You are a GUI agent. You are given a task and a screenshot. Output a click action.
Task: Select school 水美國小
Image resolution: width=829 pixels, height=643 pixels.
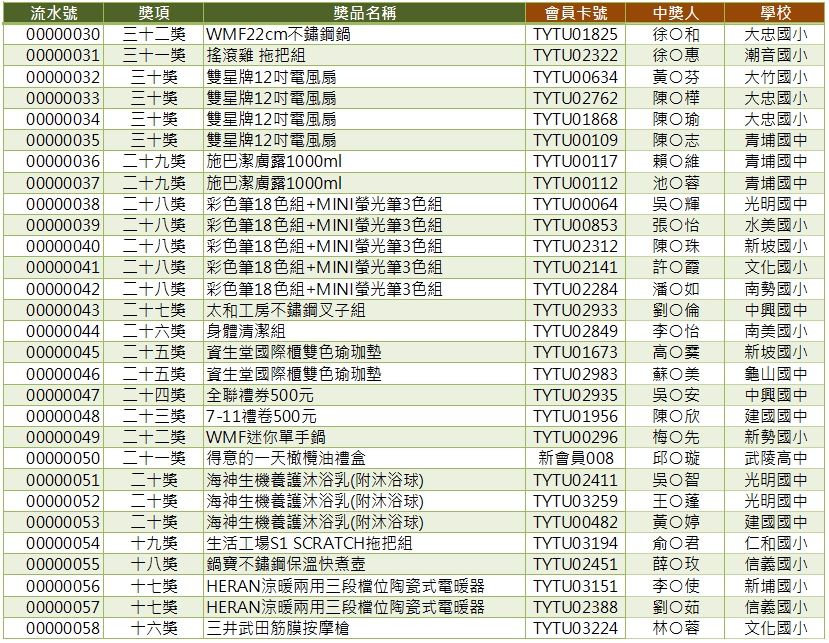tap(776, 226)
